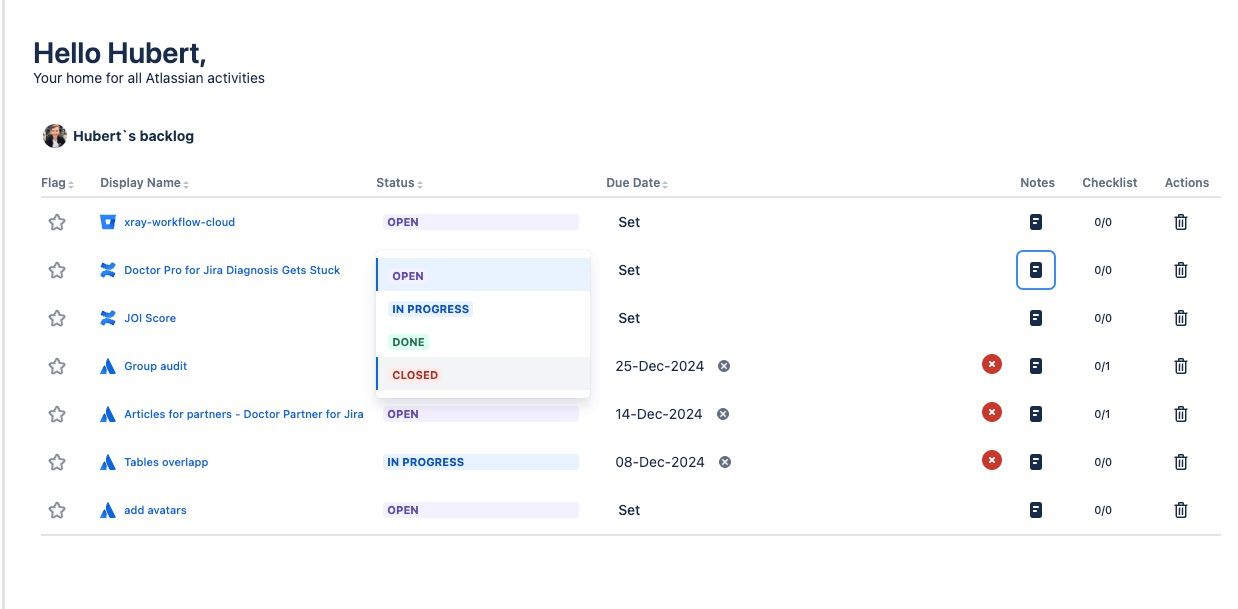Viewport: 1238px width, 609px height.
Task: Open status dropdown for Articles for partners
Action: click(x=481, y=414)
